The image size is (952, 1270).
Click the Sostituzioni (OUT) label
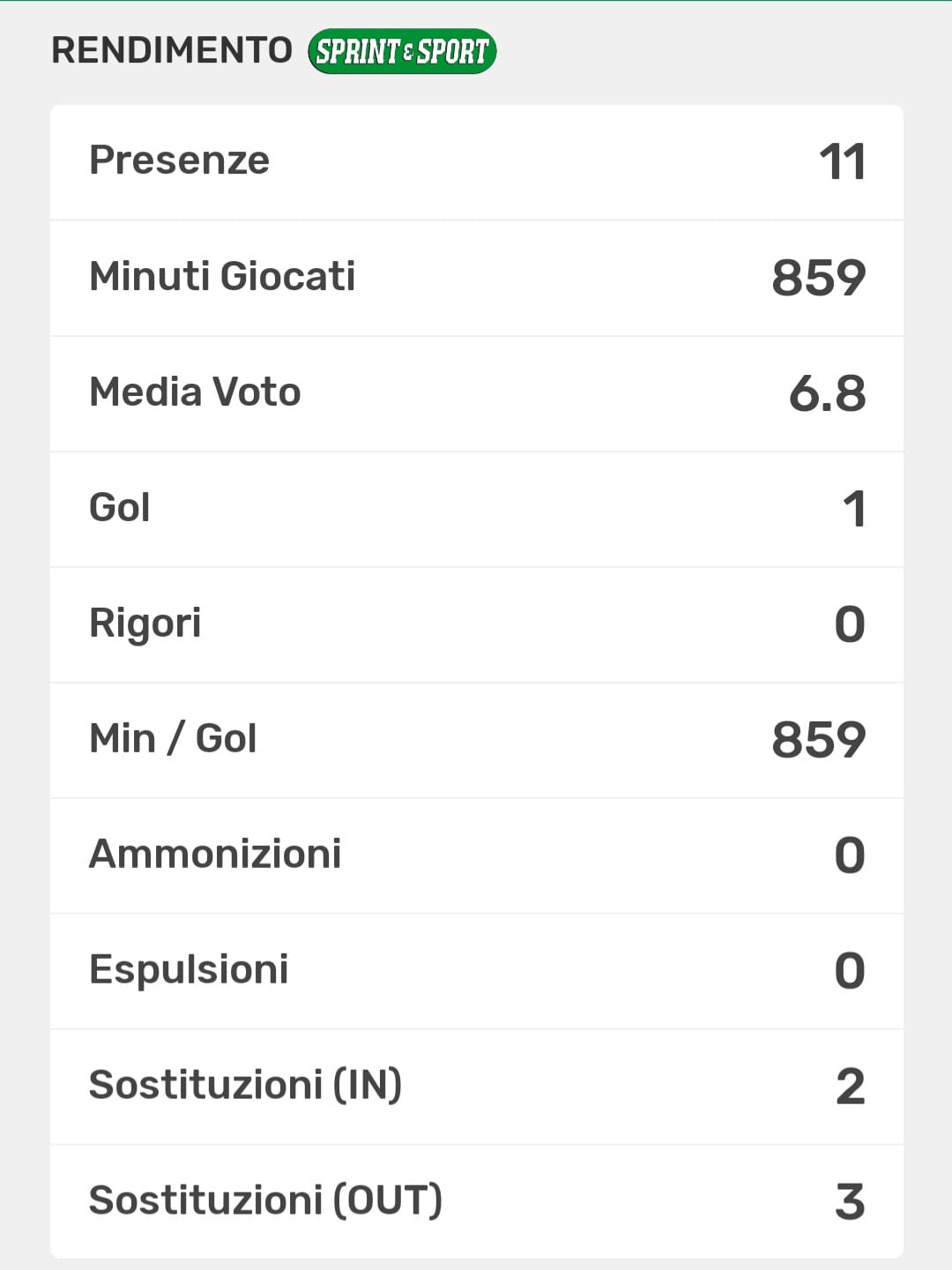click(265, 1200)
